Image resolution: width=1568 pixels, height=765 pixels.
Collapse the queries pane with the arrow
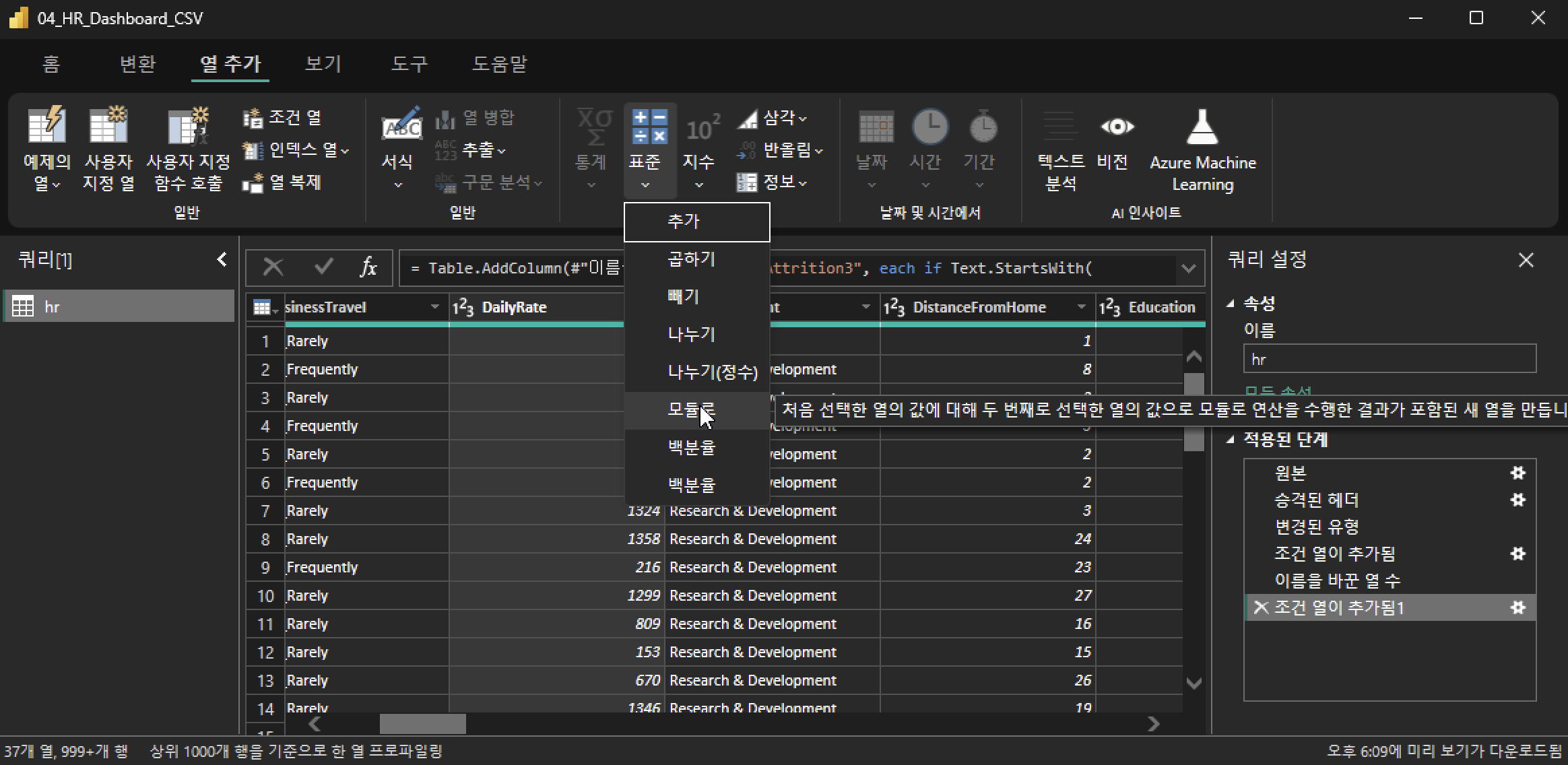click(222, 259)
